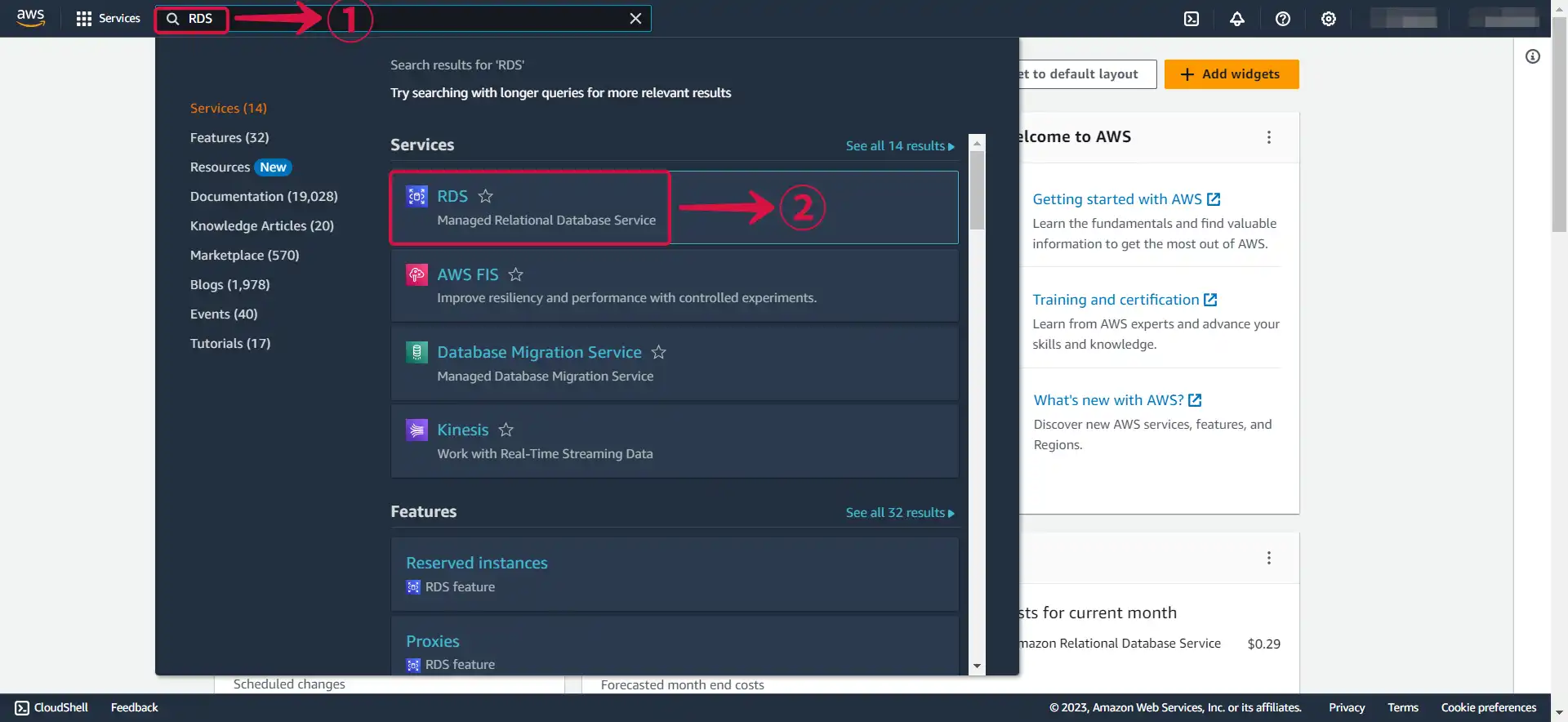Image resolution: width=1568 pixels, height=722 pixels.
Task: Open the notifications bell
Action: click(1237, 19)
